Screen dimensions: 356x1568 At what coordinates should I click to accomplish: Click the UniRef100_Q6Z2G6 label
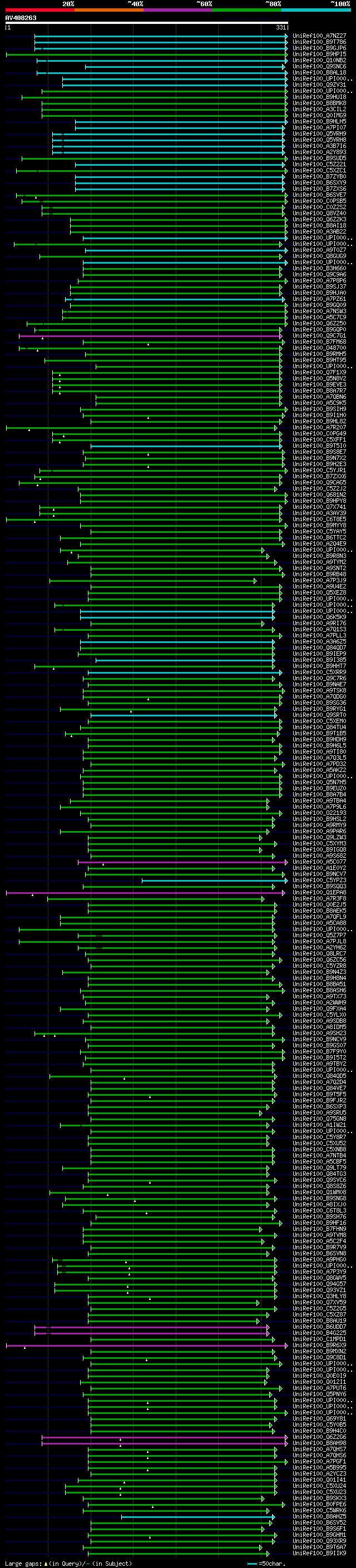(319, 1437)
